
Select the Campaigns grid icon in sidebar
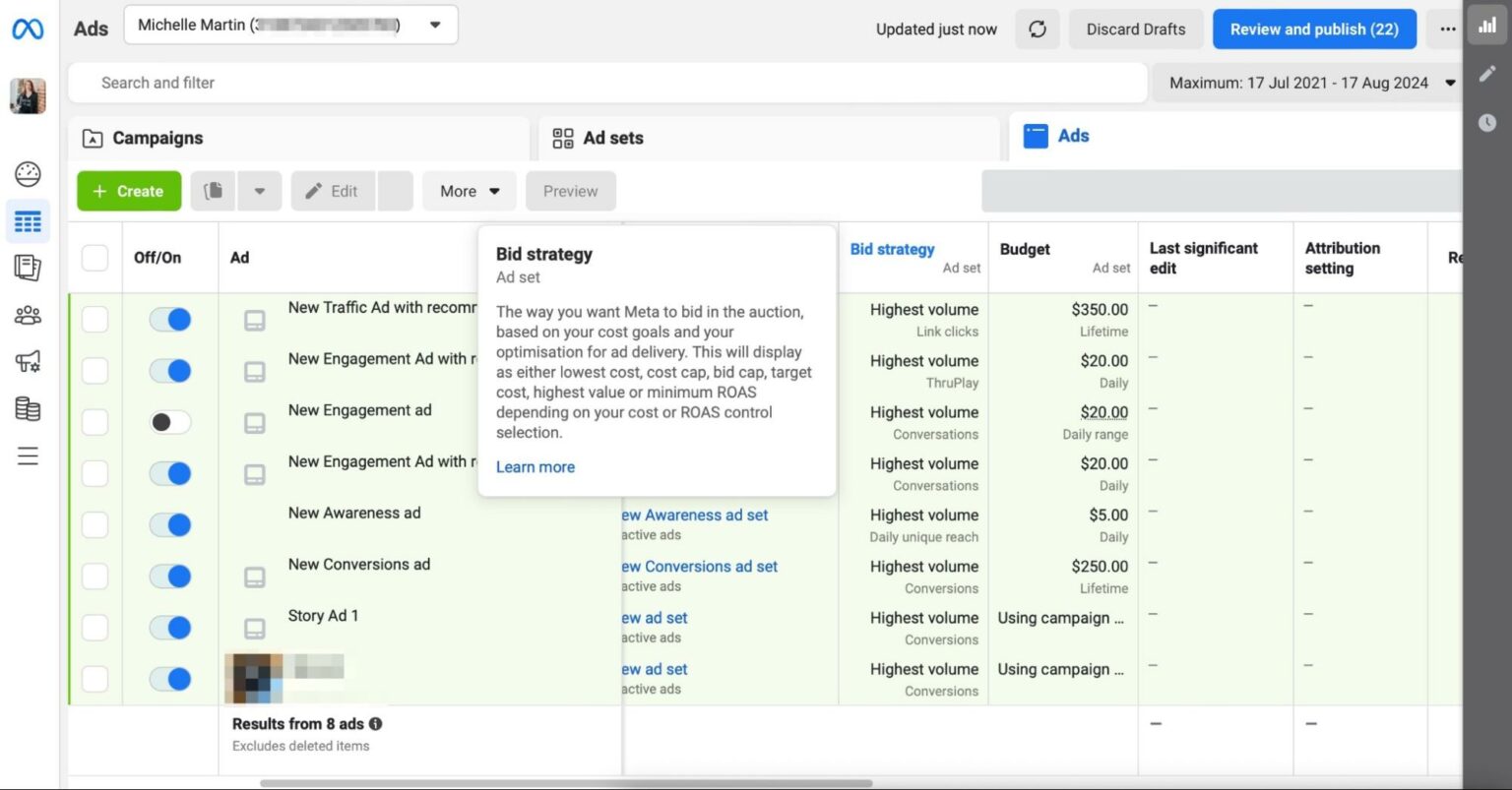(x=28, y=220)
